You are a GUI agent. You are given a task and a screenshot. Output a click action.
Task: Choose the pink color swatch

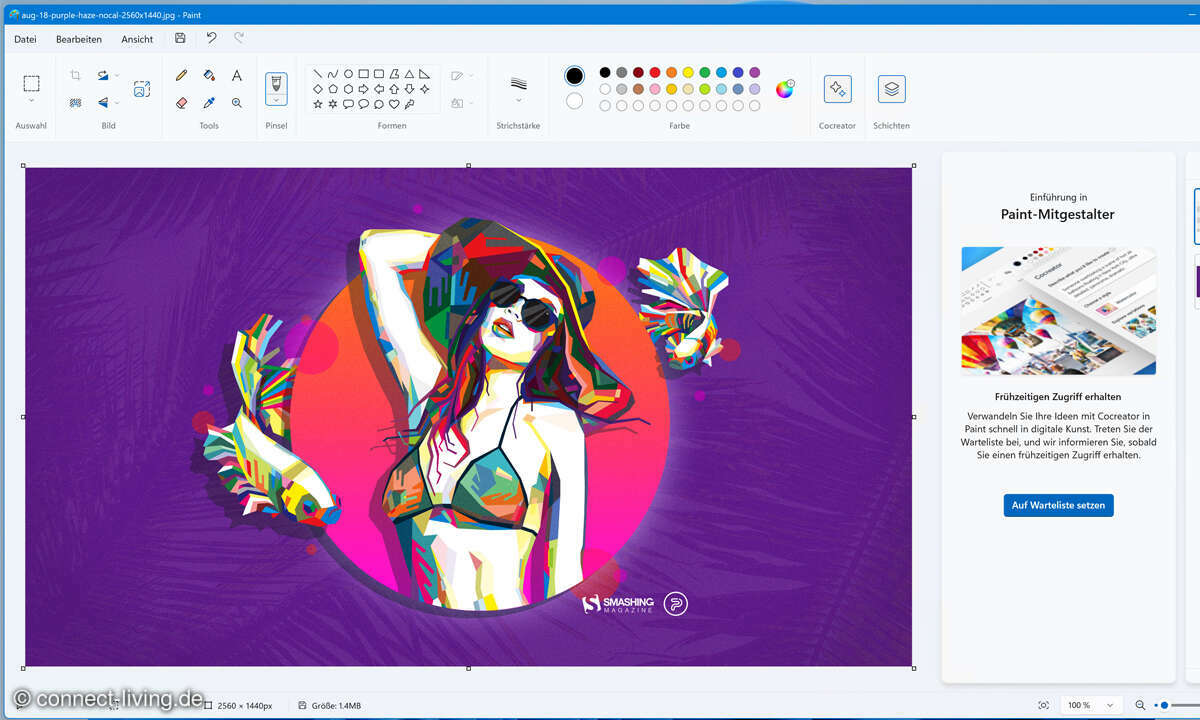coord(655,89)
